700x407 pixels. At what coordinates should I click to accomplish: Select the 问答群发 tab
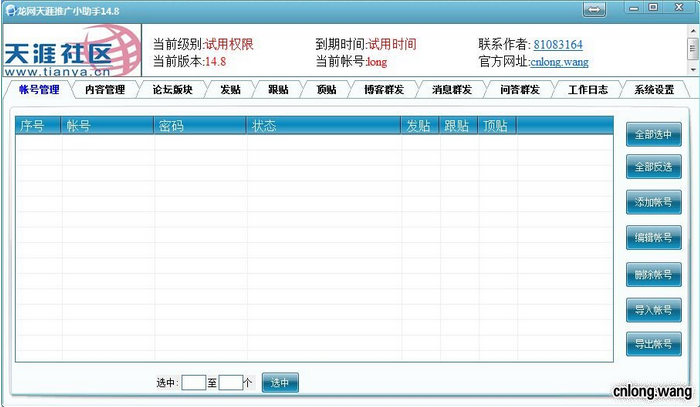click(520, 90)
